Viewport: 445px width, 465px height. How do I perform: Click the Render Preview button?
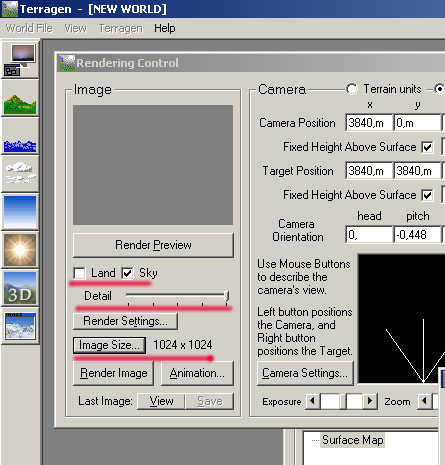point(153,245)
